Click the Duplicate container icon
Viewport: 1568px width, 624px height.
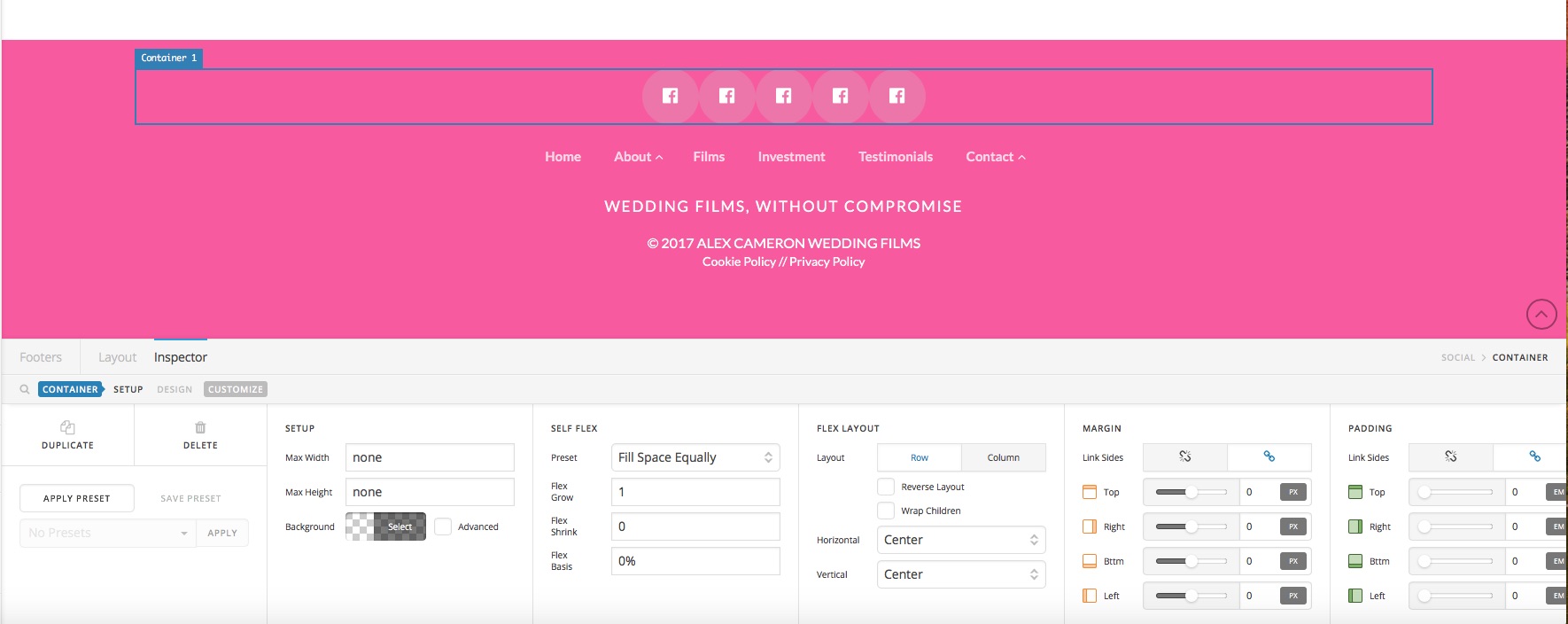67,427
